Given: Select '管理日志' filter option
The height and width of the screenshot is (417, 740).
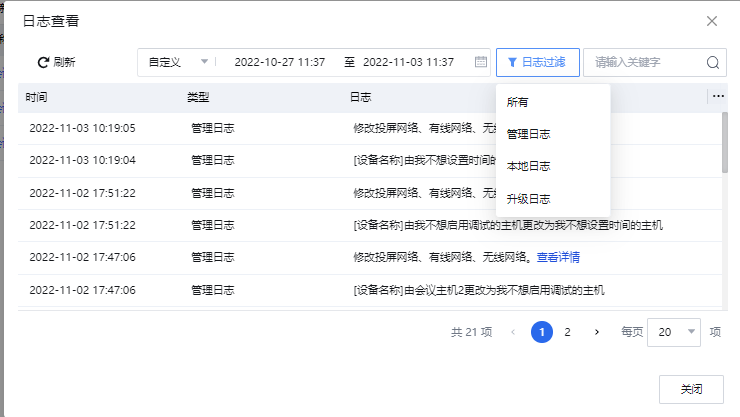Looking at the screenshot, I should 528,134.
